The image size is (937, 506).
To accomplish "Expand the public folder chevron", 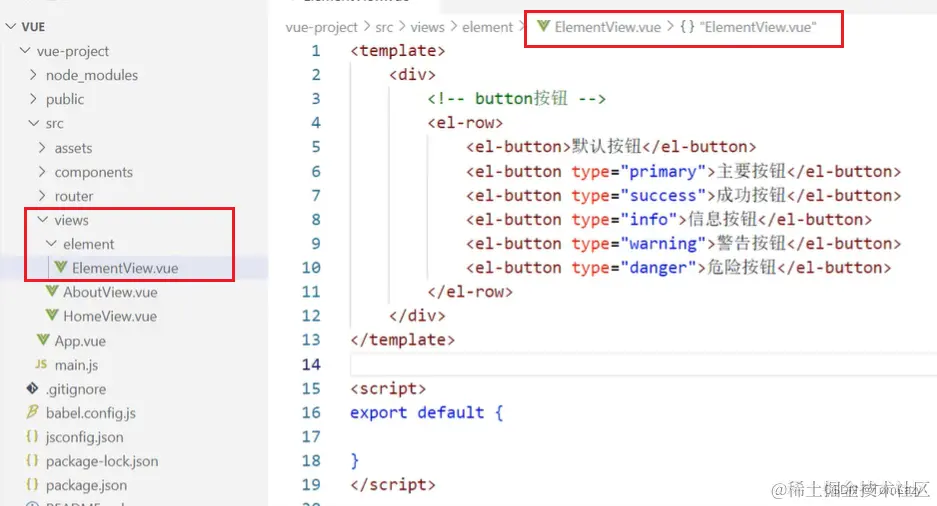I will [x=33, y=99].
